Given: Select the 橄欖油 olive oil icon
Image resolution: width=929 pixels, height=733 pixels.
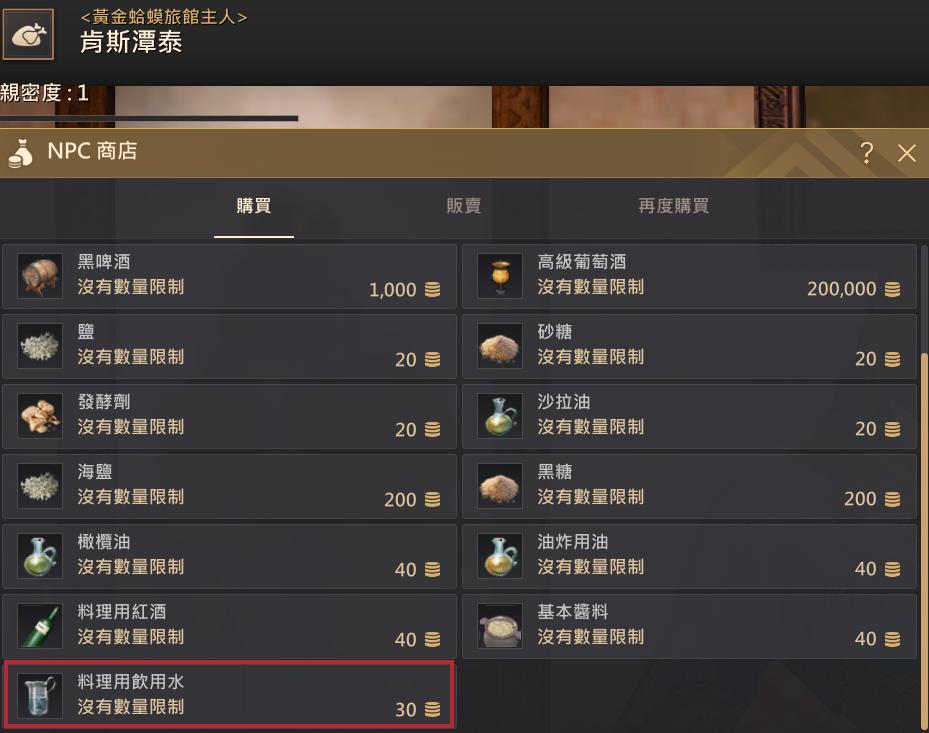Looking at the screenshot, I should [x=40, y=556].
